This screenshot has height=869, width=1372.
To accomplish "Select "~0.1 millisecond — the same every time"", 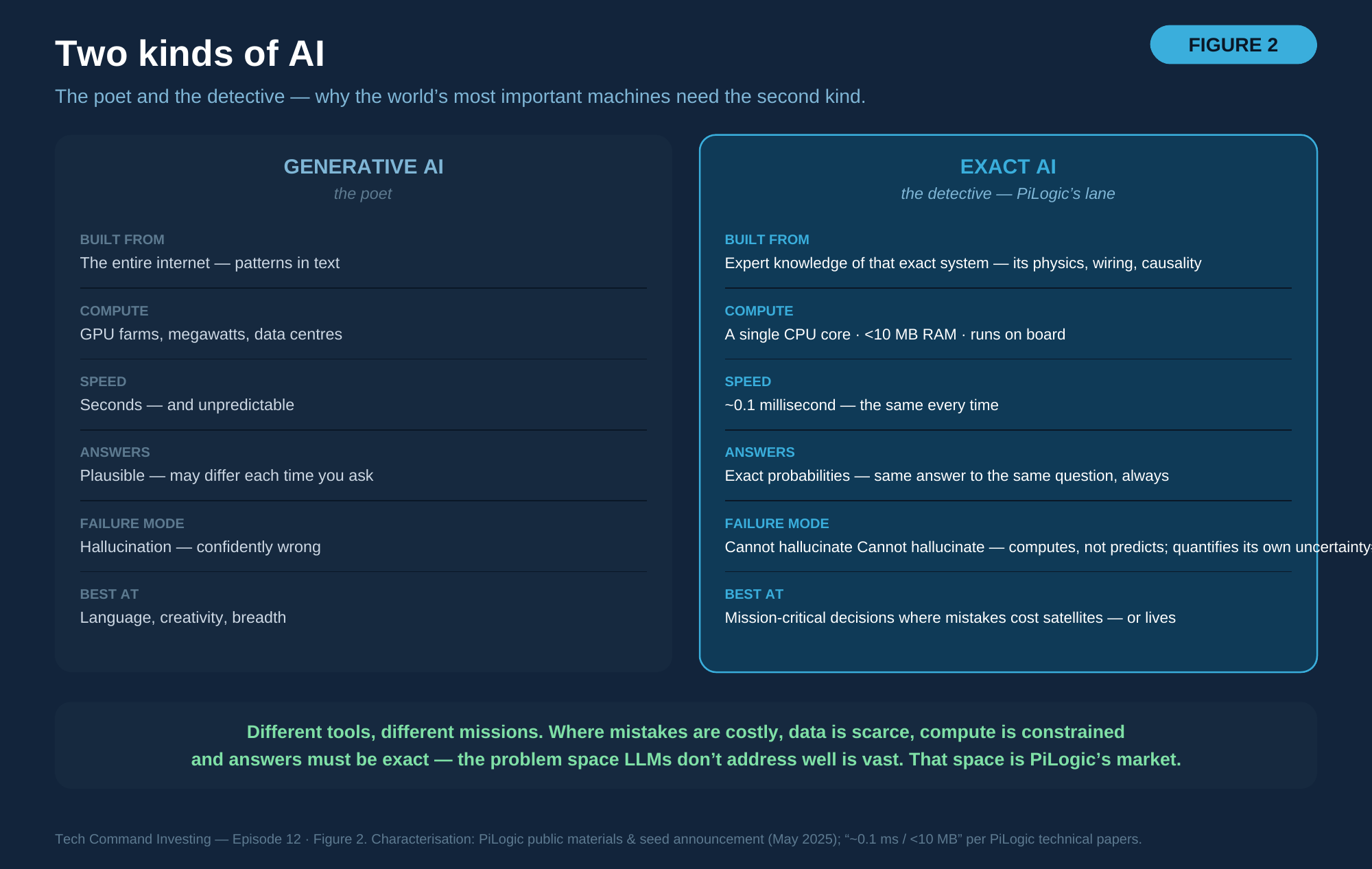I will coord(862,405).
